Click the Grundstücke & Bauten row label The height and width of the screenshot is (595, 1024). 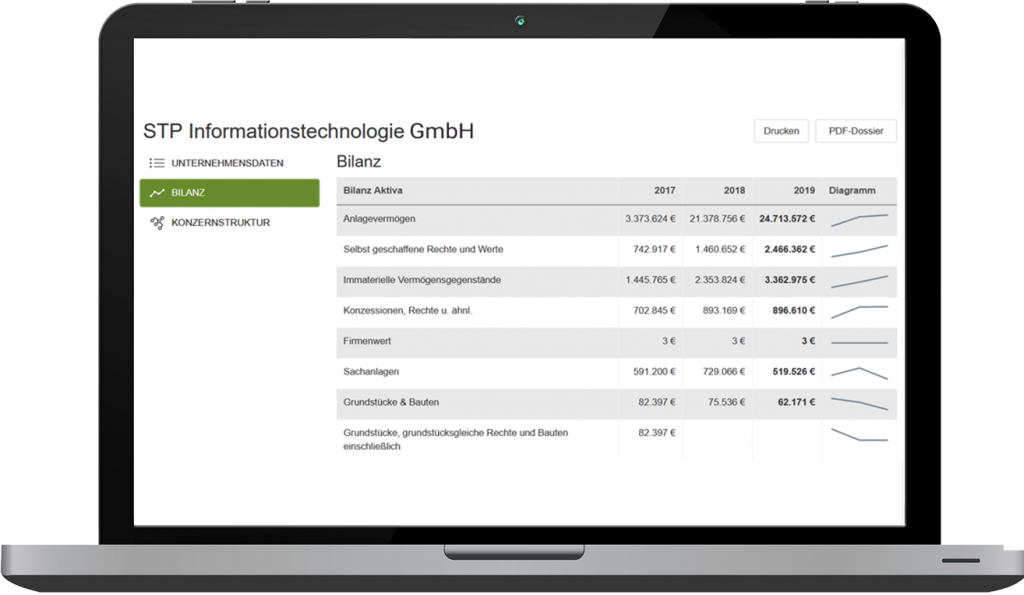[391, 402]
